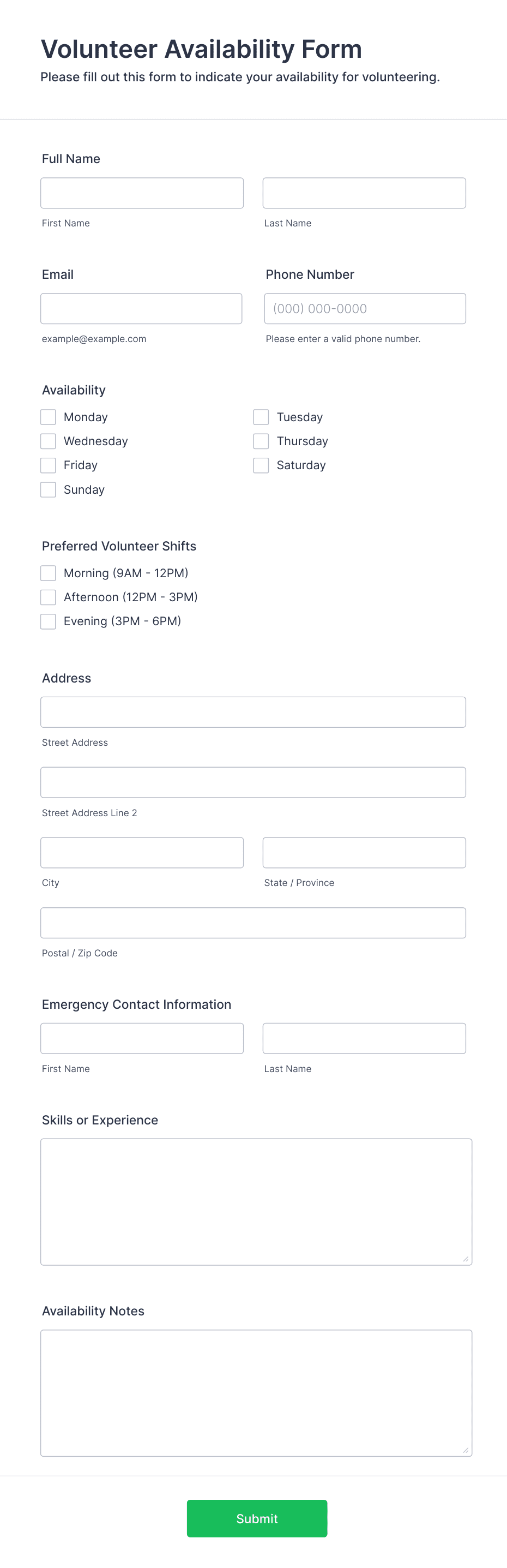Click into the Last Name field

point(364,193)
